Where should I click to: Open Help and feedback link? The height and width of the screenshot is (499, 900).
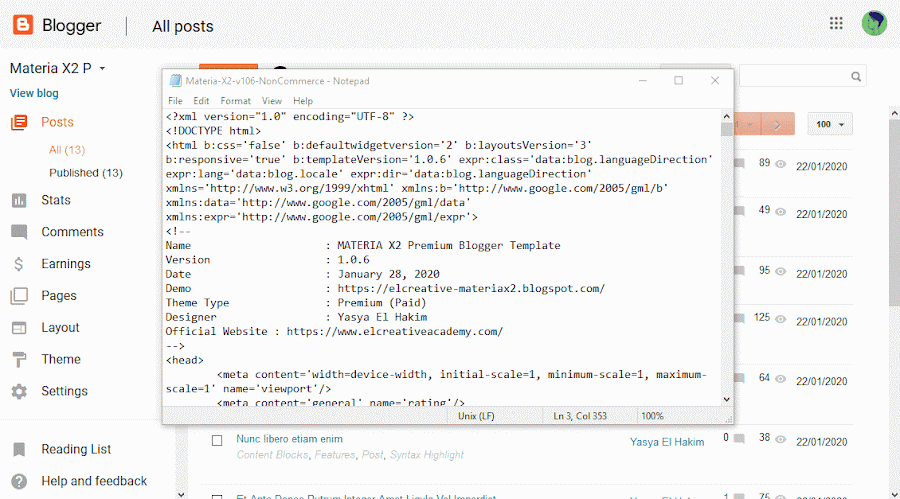[x=94, y=481]
